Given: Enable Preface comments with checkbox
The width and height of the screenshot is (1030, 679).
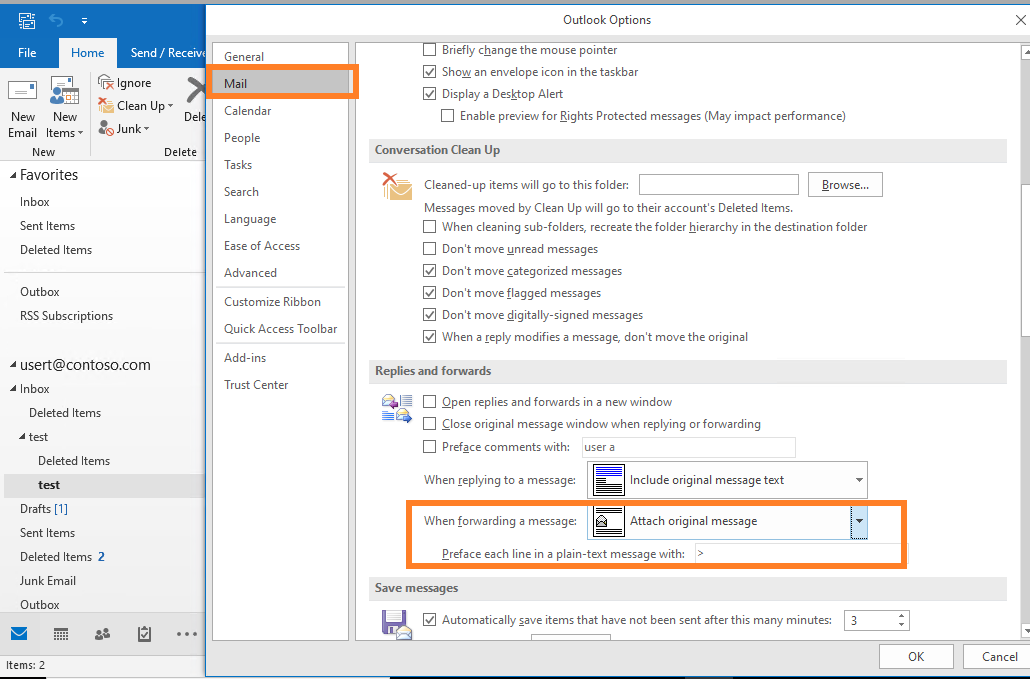Looking at the screenshot, I should tap(430, 447).
